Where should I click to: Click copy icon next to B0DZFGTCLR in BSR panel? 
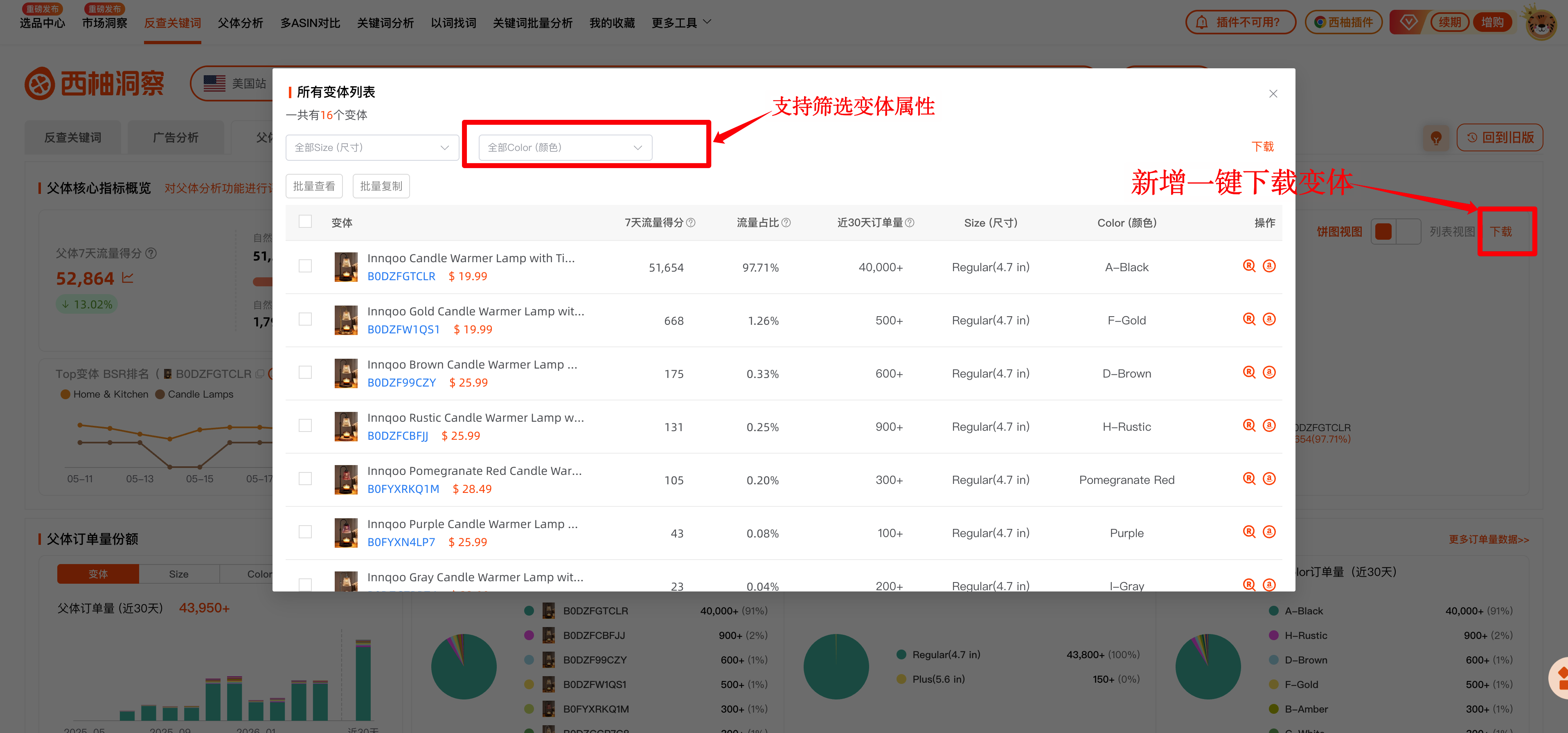pos(260,373)
